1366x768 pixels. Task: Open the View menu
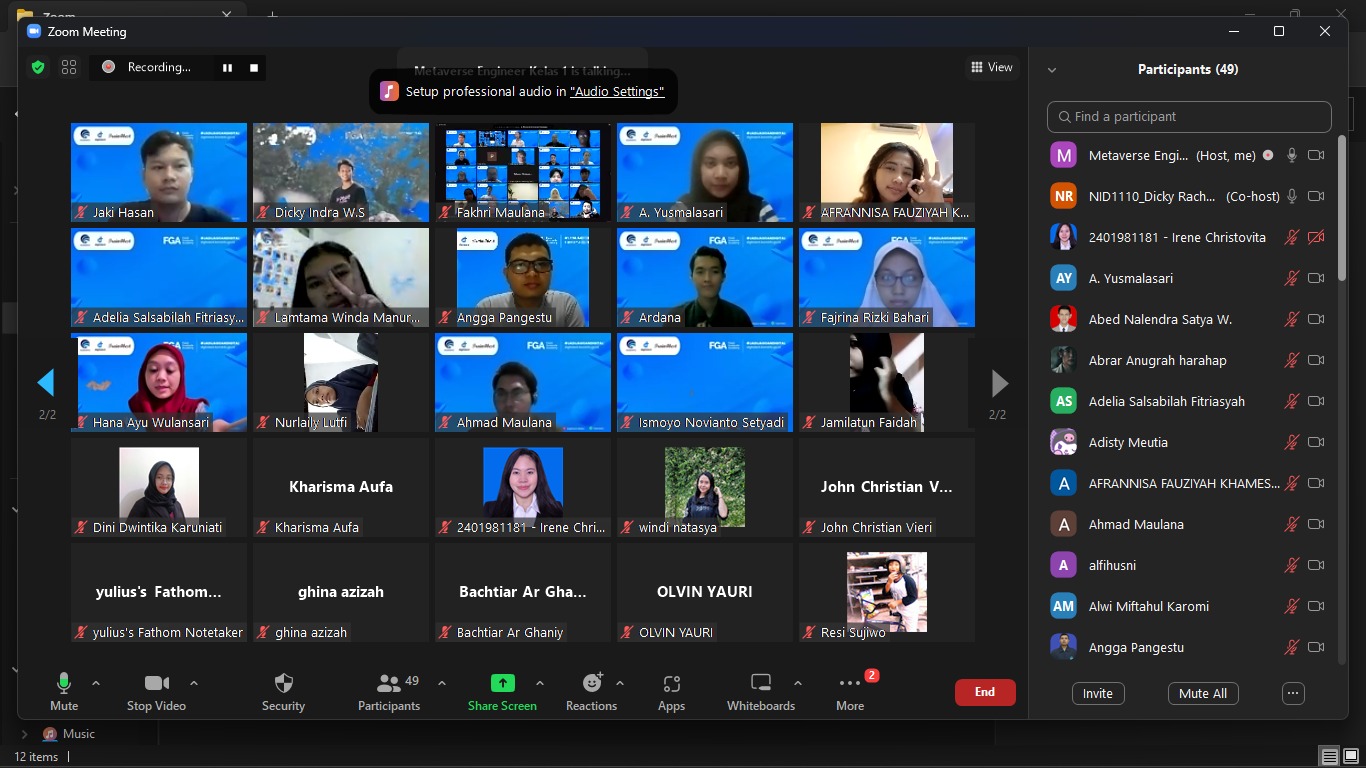[991, 67]
